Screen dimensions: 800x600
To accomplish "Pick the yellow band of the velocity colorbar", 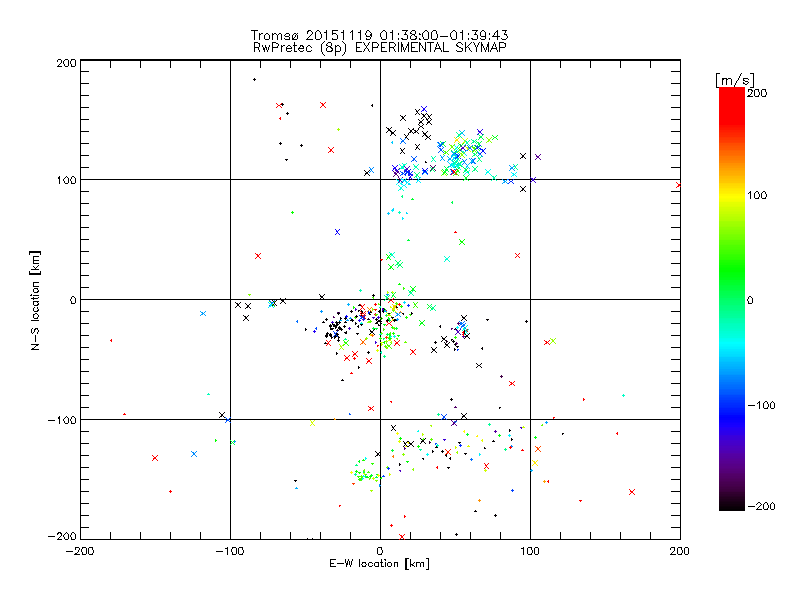I will tap(732, 195).
